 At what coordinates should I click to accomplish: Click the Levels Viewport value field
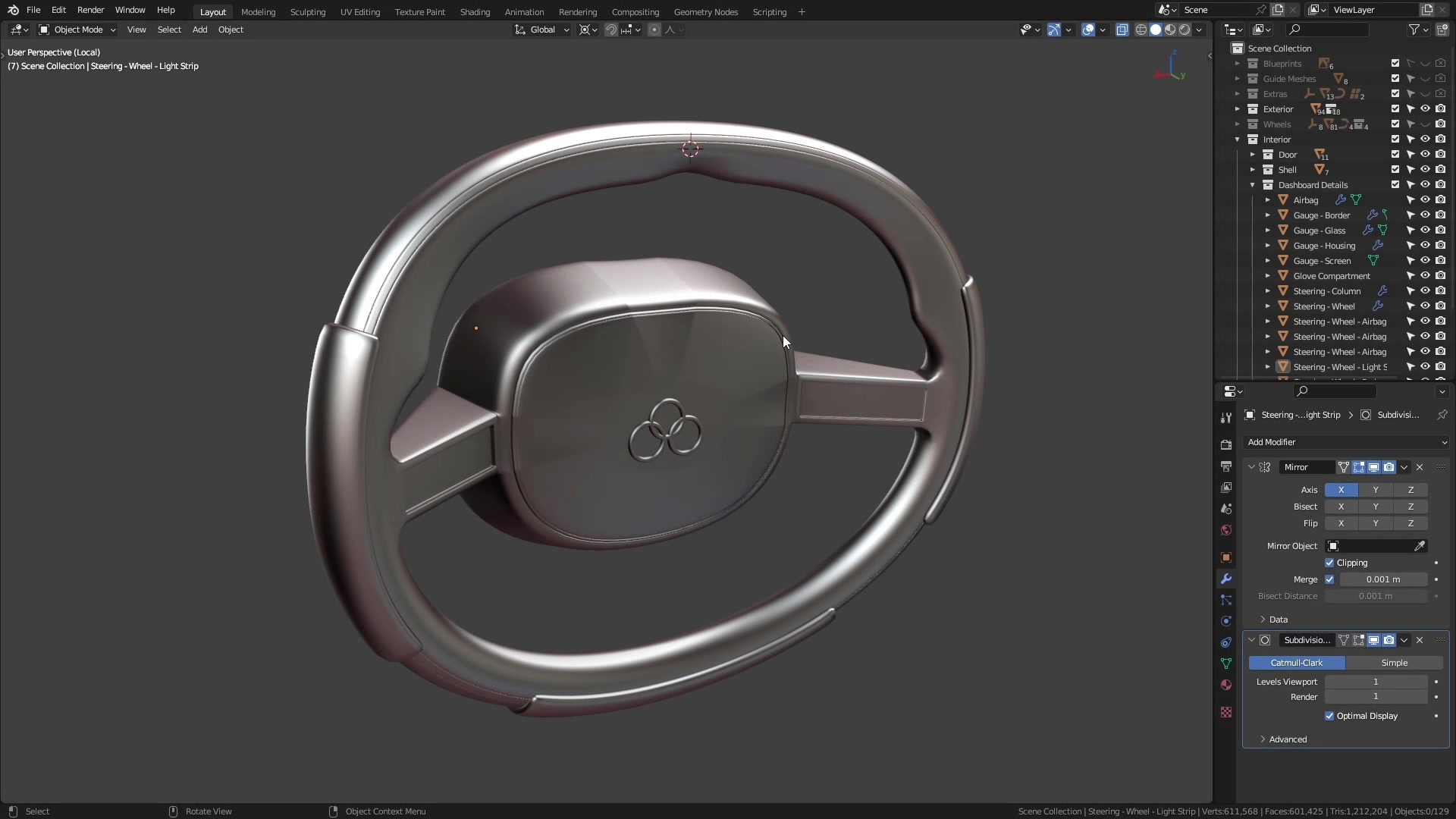point(1376,682)
